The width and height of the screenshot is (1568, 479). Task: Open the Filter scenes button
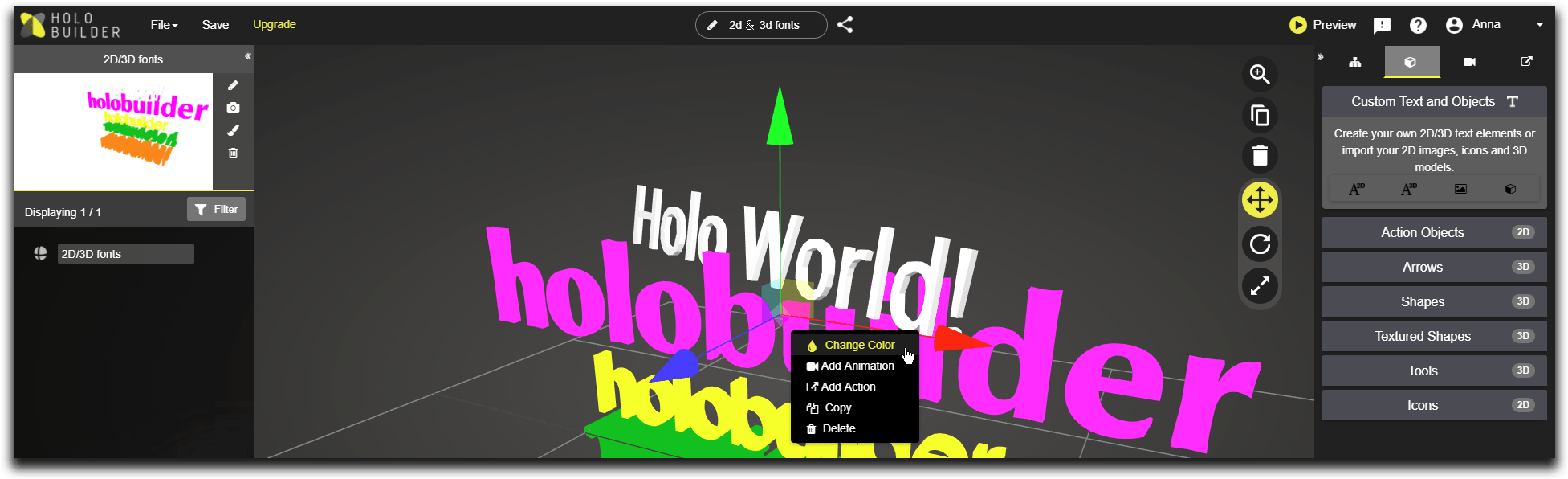pos(216,209)
